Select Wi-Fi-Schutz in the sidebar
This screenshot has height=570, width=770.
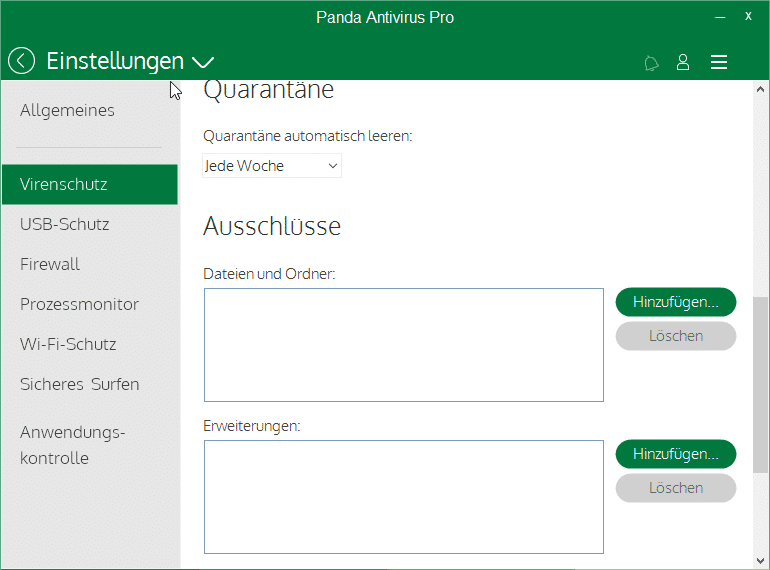[68, 344]
